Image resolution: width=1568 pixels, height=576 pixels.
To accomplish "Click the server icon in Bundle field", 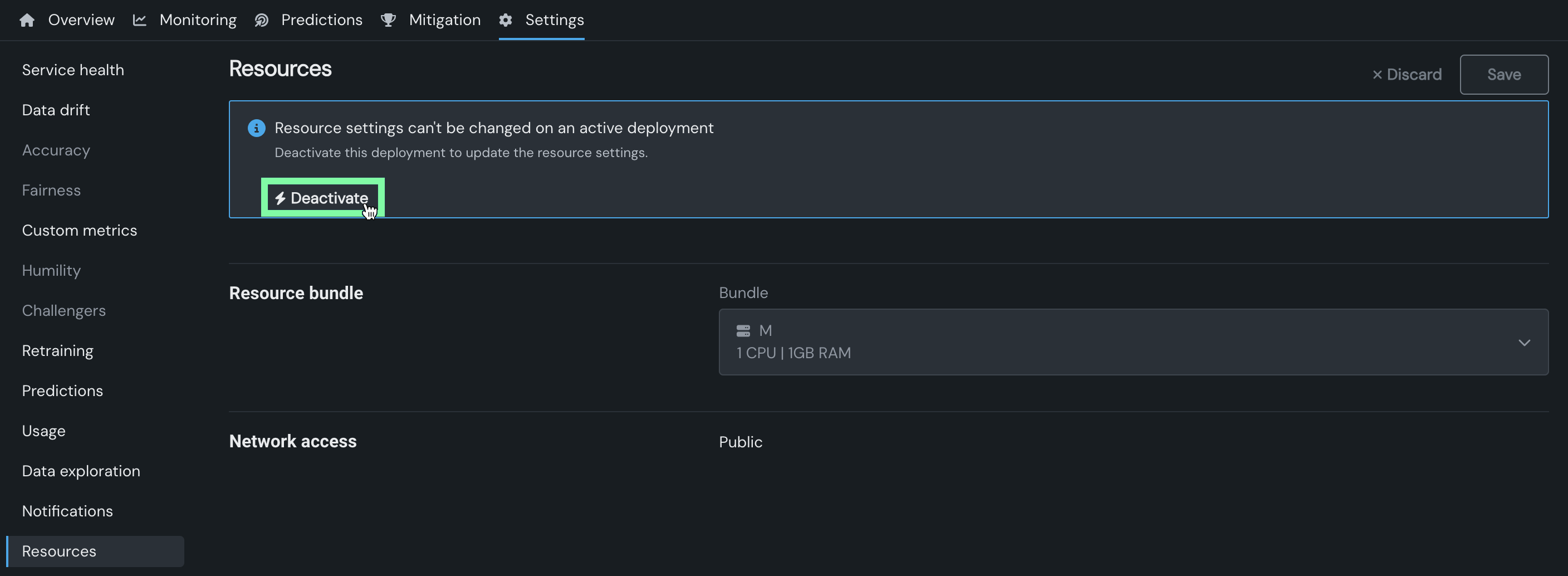I will tap(743, 331).
